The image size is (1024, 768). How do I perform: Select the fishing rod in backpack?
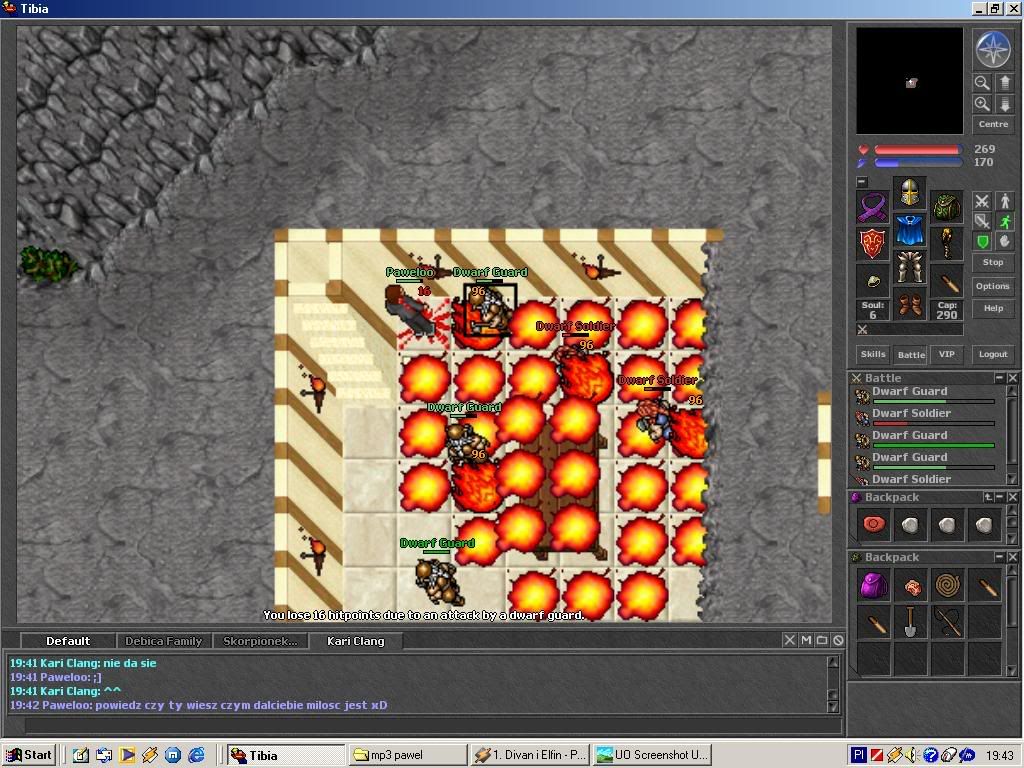click(948, 622)
